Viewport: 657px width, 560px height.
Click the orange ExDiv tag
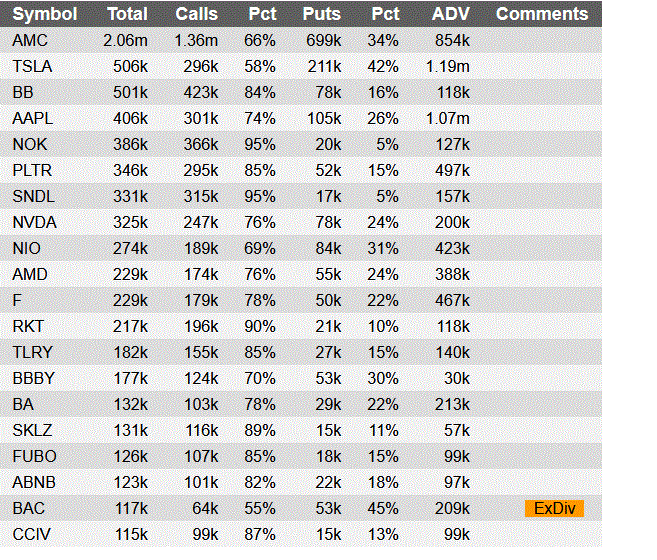[554, 508]
